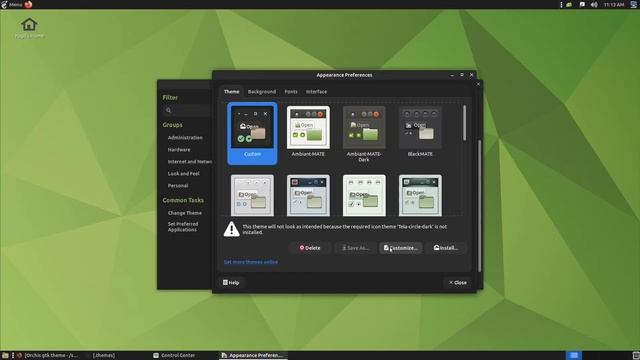Open the clock showing 11:13 AM
The height and width of the screenshot is (360, 640).
pos(614,4)
